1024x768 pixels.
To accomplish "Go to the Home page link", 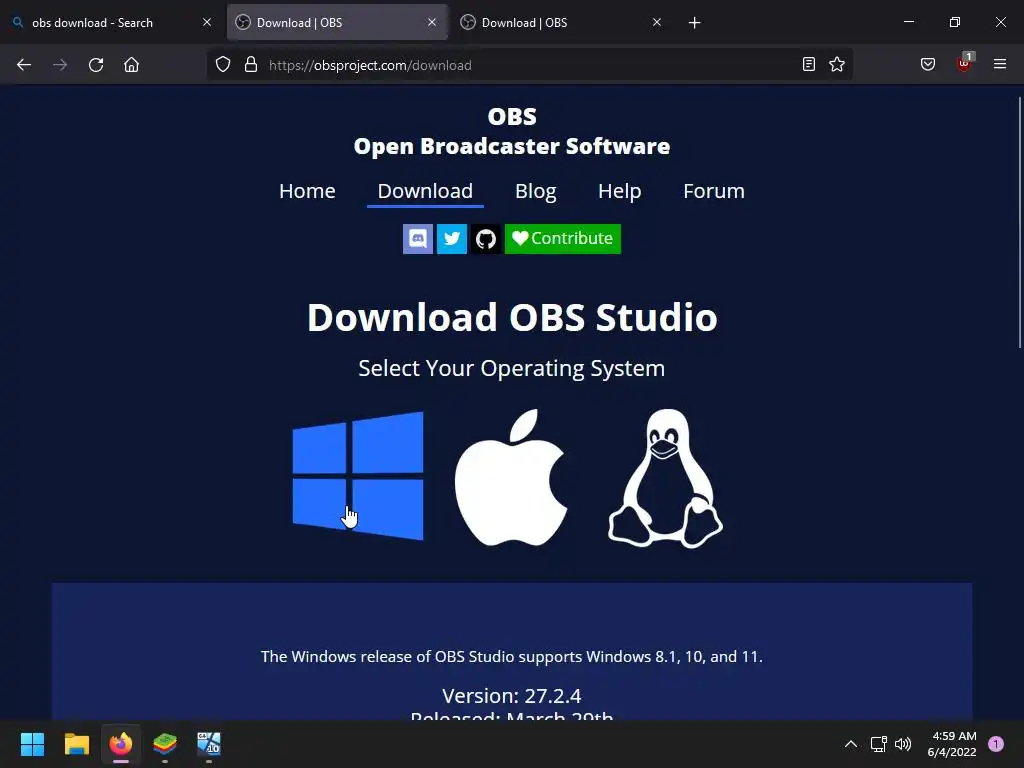I will coord(307,191).
